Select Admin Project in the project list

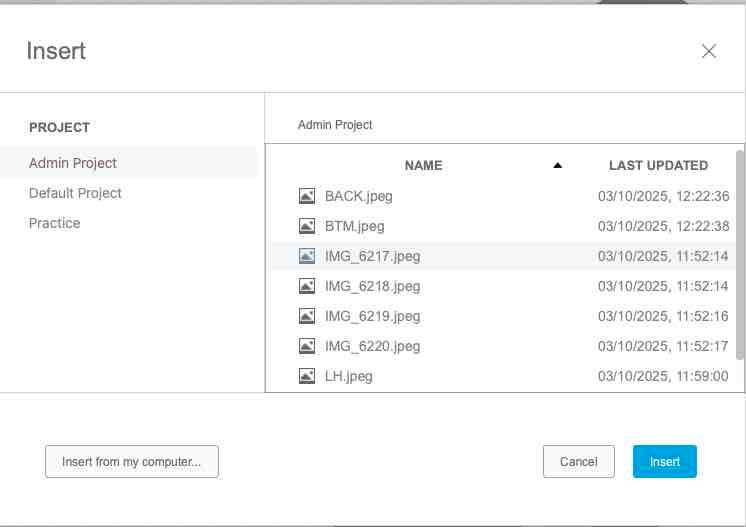(x=128, y=163)
